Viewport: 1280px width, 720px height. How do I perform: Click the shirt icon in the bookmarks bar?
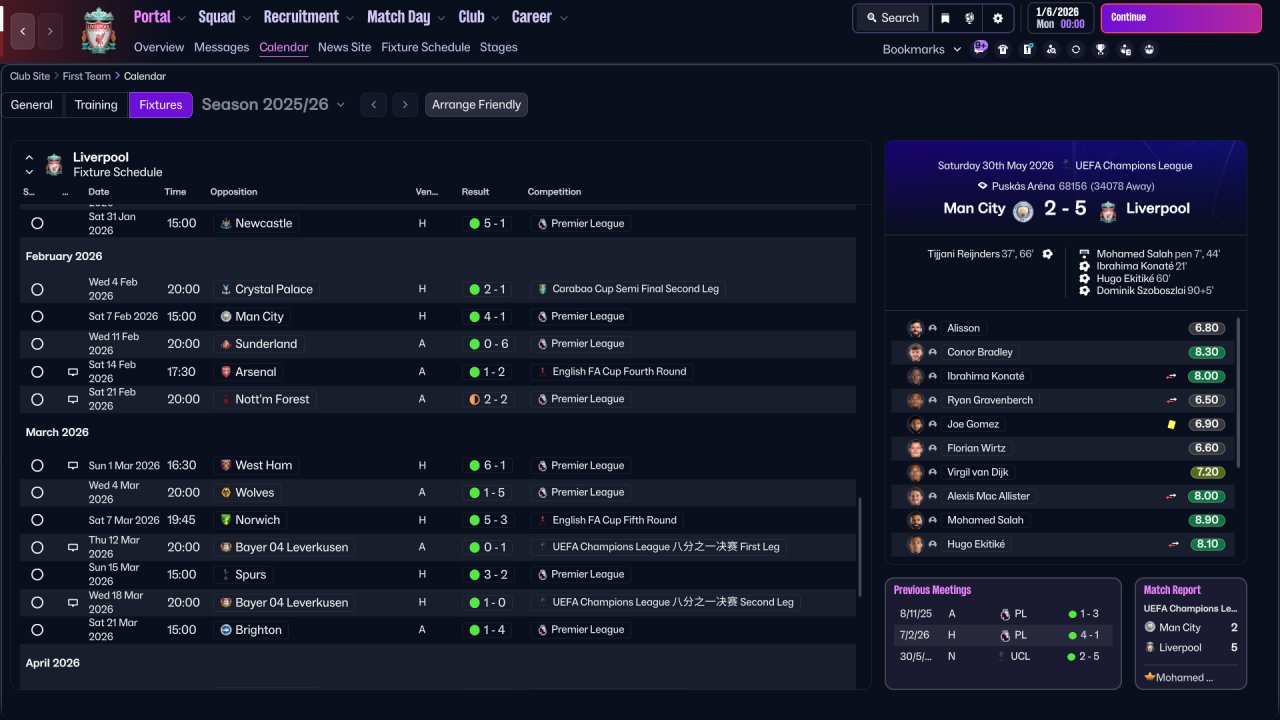click(1003, 49)
